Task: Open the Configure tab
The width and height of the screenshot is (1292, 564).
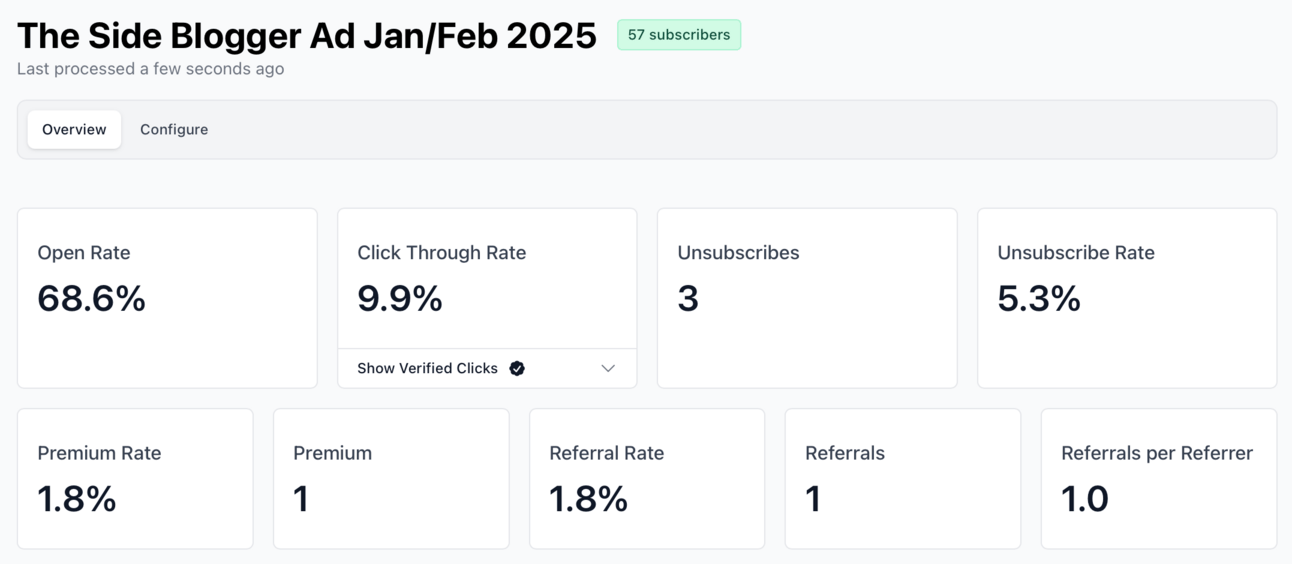Action: 174,130
